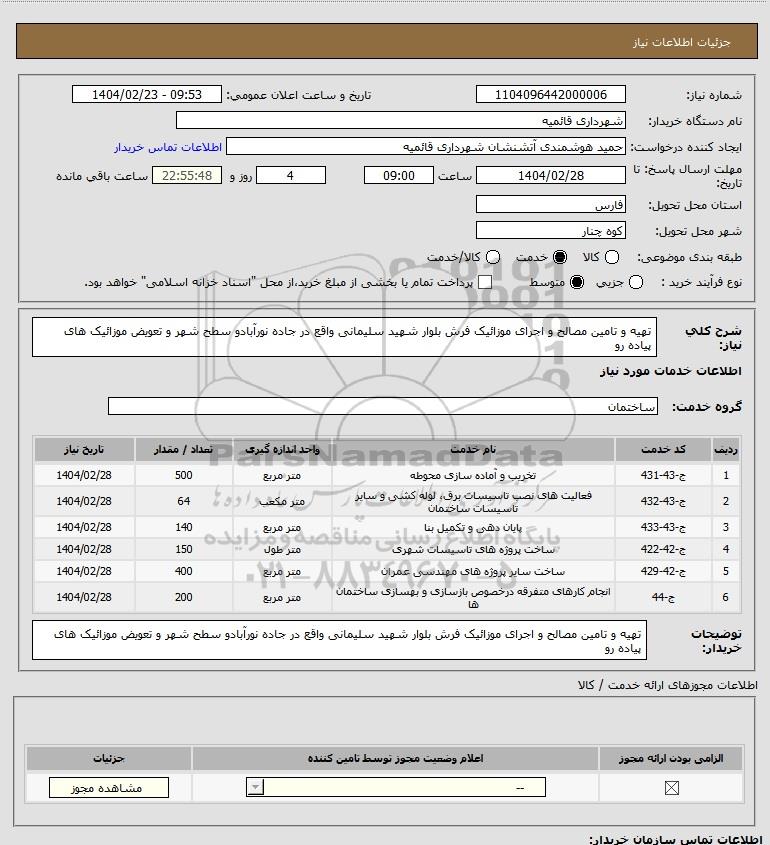Click the تعداد / مقدار column header
This screenshot has height=845, width=770.
(183, 449)
